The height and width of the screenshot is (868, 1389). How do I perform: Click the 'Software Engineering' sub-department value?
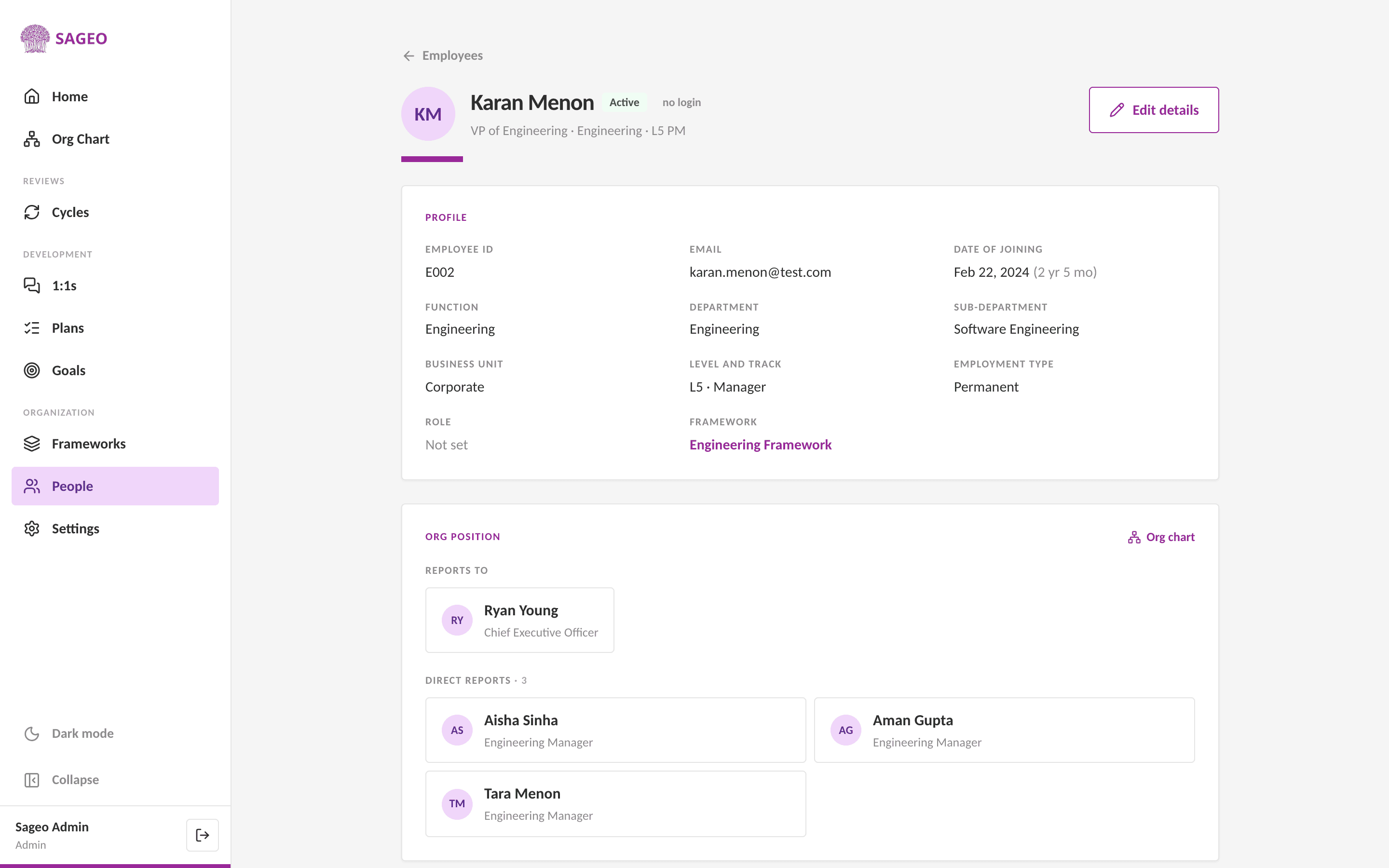[x=1016, y=329]
